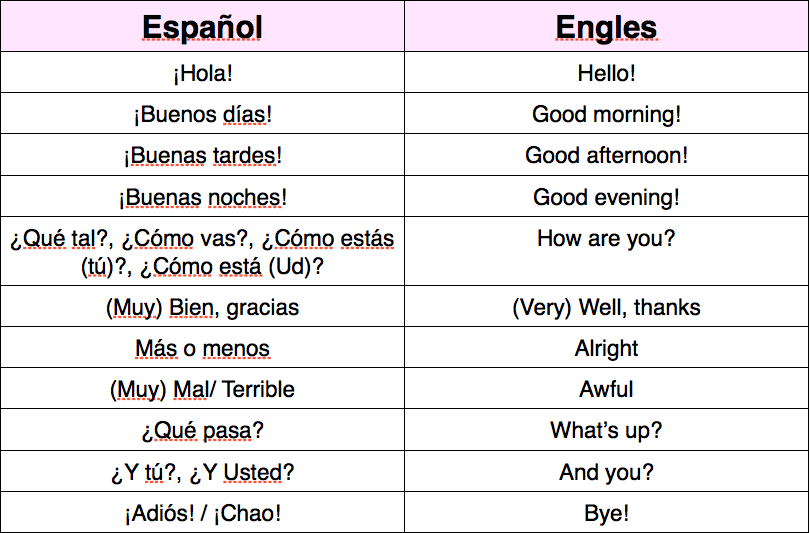The height and width of the screenshot is (533, 810).
Task: Click the "Español" column header
Action: pos(202,27)
